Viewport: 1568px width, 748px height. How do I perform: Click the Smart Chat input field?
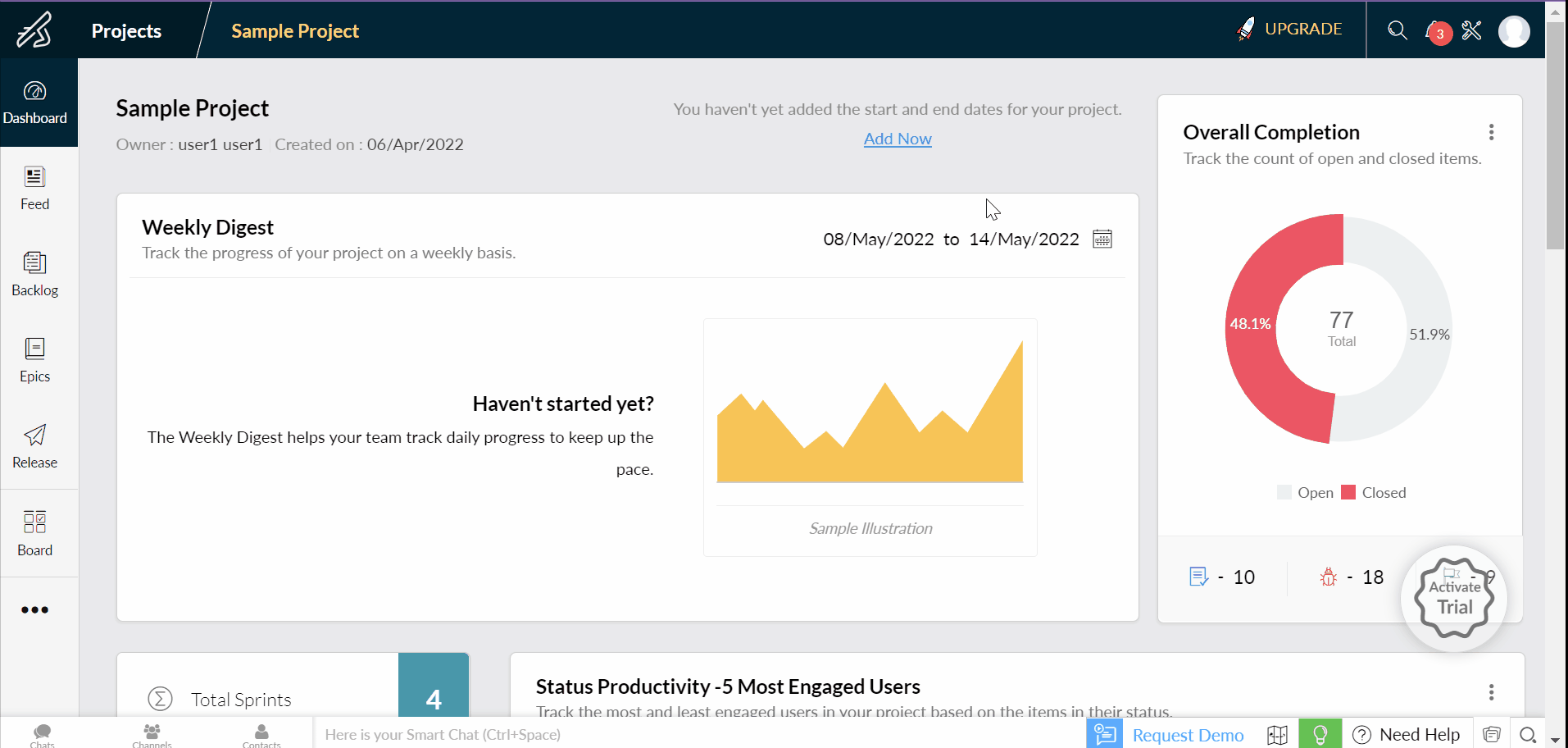699,734
